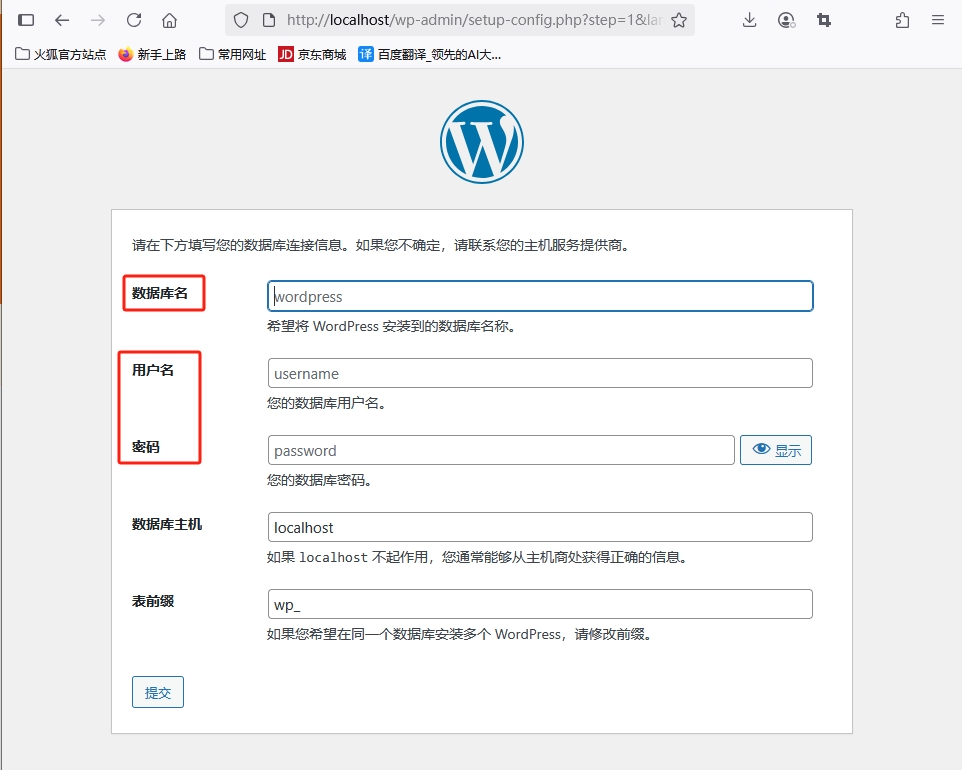Open the 京东商城 bookmark

312,55
